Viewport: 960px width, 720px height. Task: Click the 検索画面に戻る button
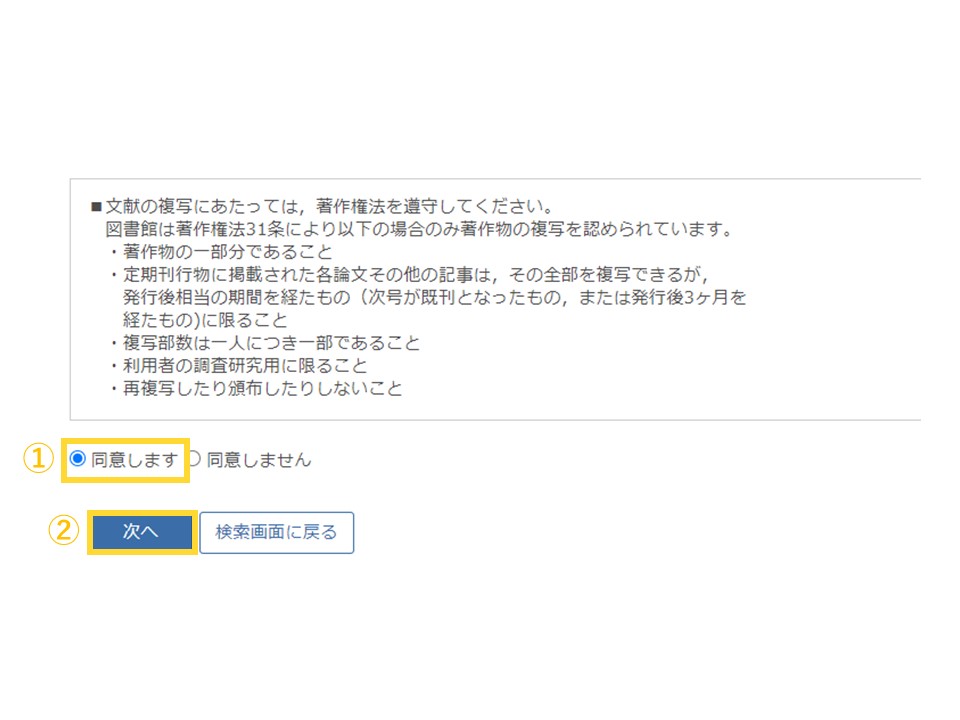(277, 533)
